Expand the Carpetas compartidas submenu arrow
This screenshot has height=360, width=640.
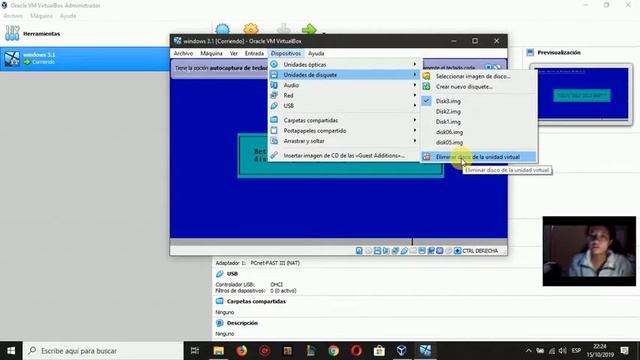pos(415,120)
